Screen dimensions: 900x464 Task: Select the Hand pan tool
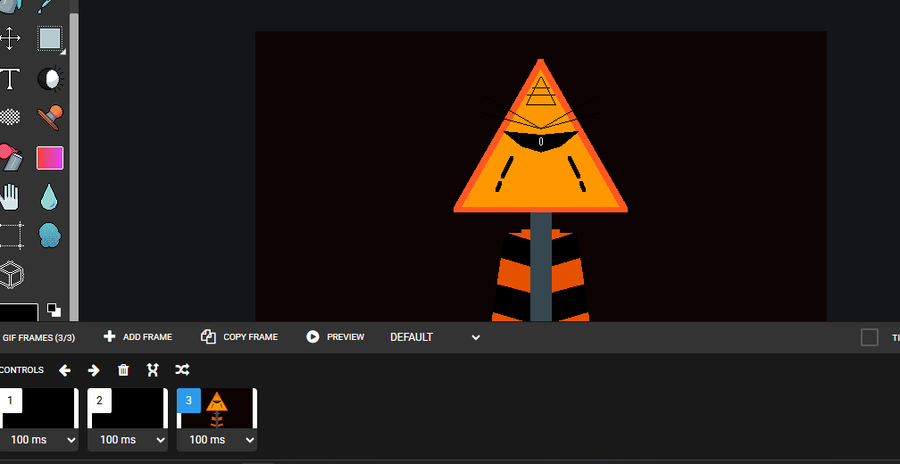click(10, 197)
